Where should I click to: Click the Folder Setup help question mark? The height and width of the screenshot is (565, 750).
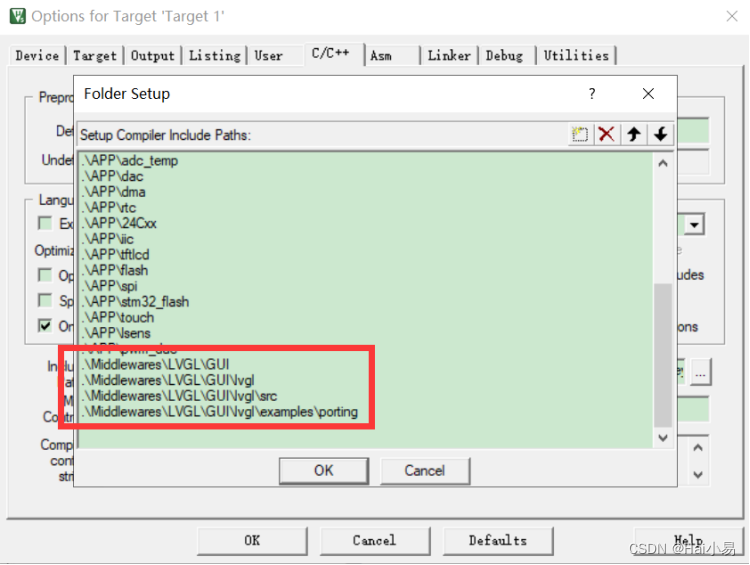(x=592, y=94)
